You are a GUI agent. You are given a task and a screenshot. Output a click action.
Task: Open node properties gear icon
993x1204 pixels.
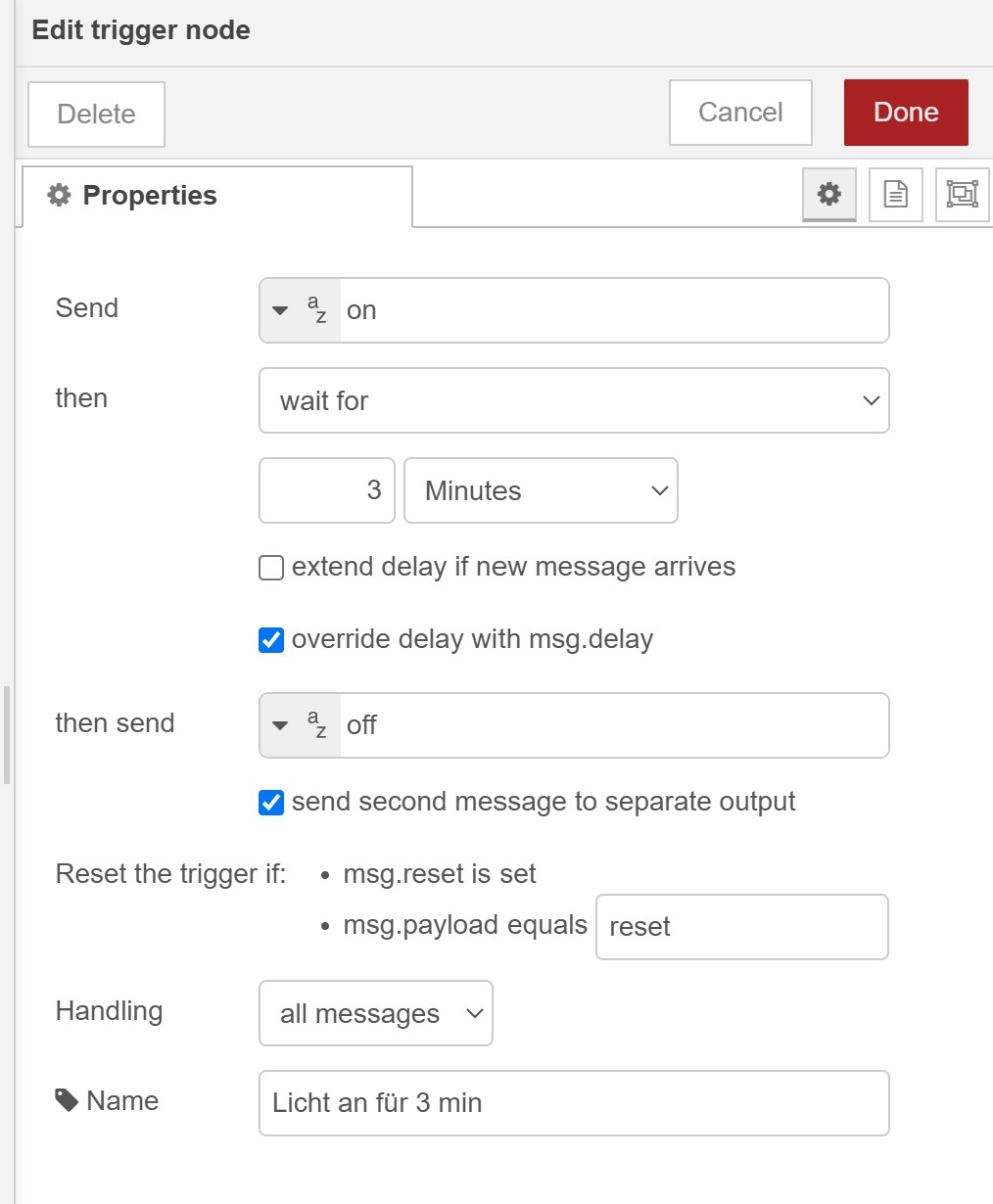pyautogui.click(x=828, y=195)
